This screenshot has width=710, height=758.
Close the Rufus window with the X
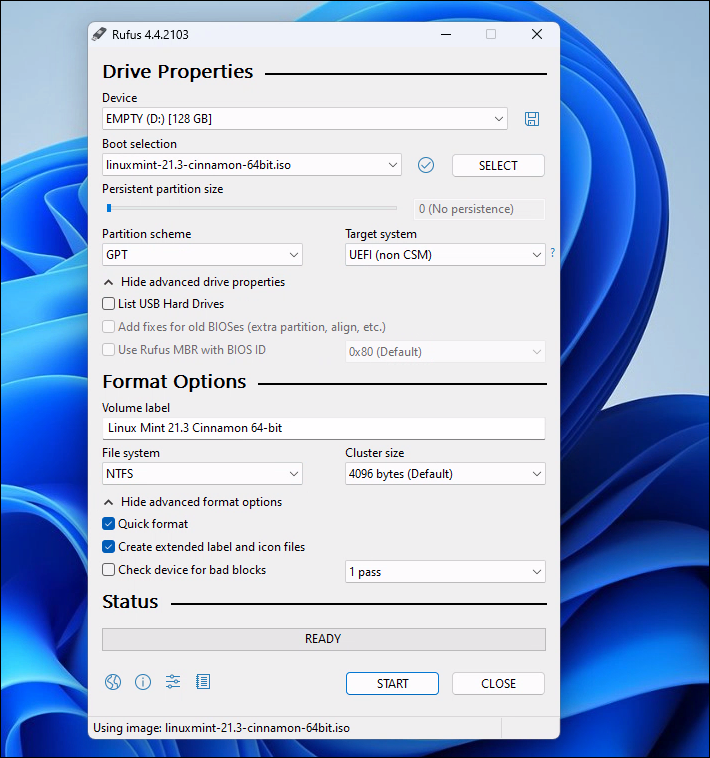pyautogui.click(x=537, y=34)
